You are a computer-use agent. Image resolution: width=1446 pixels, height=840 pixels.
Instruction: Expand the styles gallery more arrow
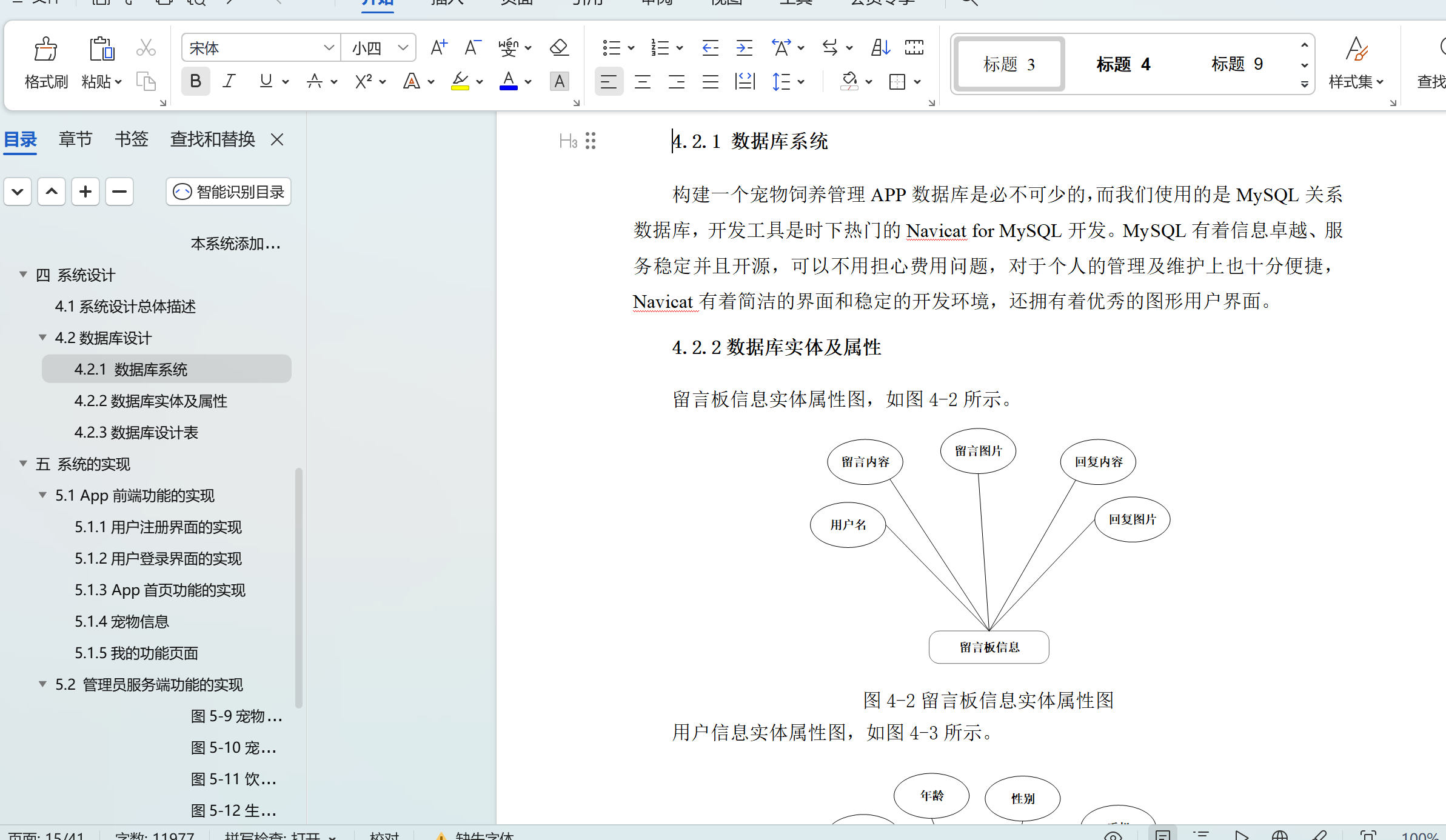click(1304, 84)
